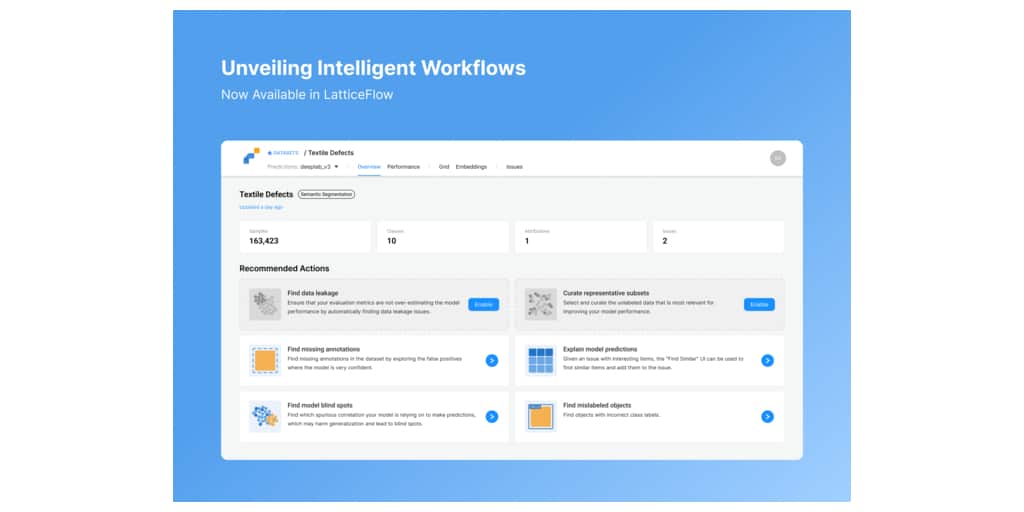This screenshot has width=1024, height=512.
Task: Click the Find model blind spots icon
Action: (265, 416)
